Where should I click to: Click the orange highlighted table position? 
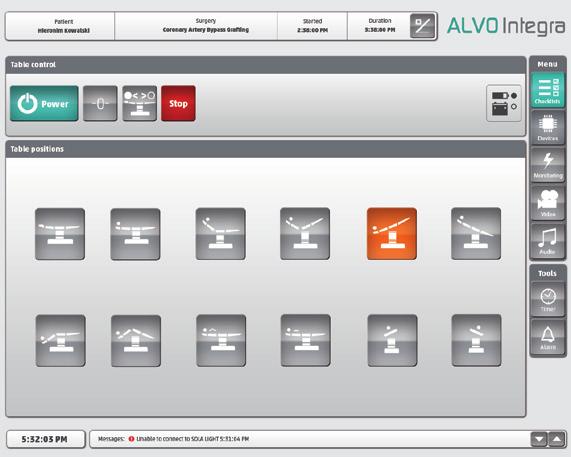392,234
